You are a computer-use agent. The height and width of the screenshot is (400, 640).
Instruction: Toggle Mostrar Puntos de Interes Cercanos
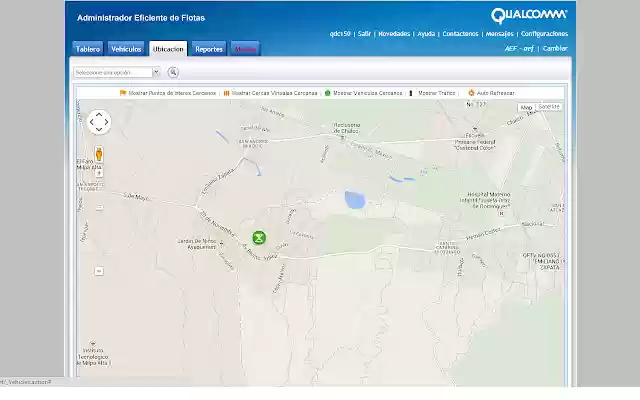[x=172, y=93]
